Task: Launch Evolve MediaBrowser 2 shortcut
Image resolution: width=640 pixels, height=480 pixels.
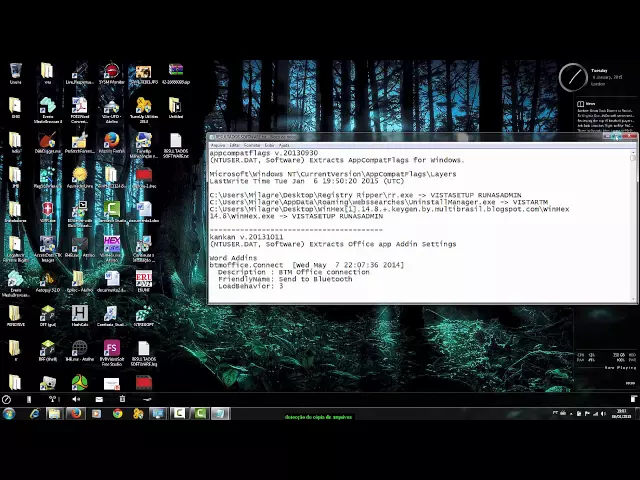Action: pos(48,110)
